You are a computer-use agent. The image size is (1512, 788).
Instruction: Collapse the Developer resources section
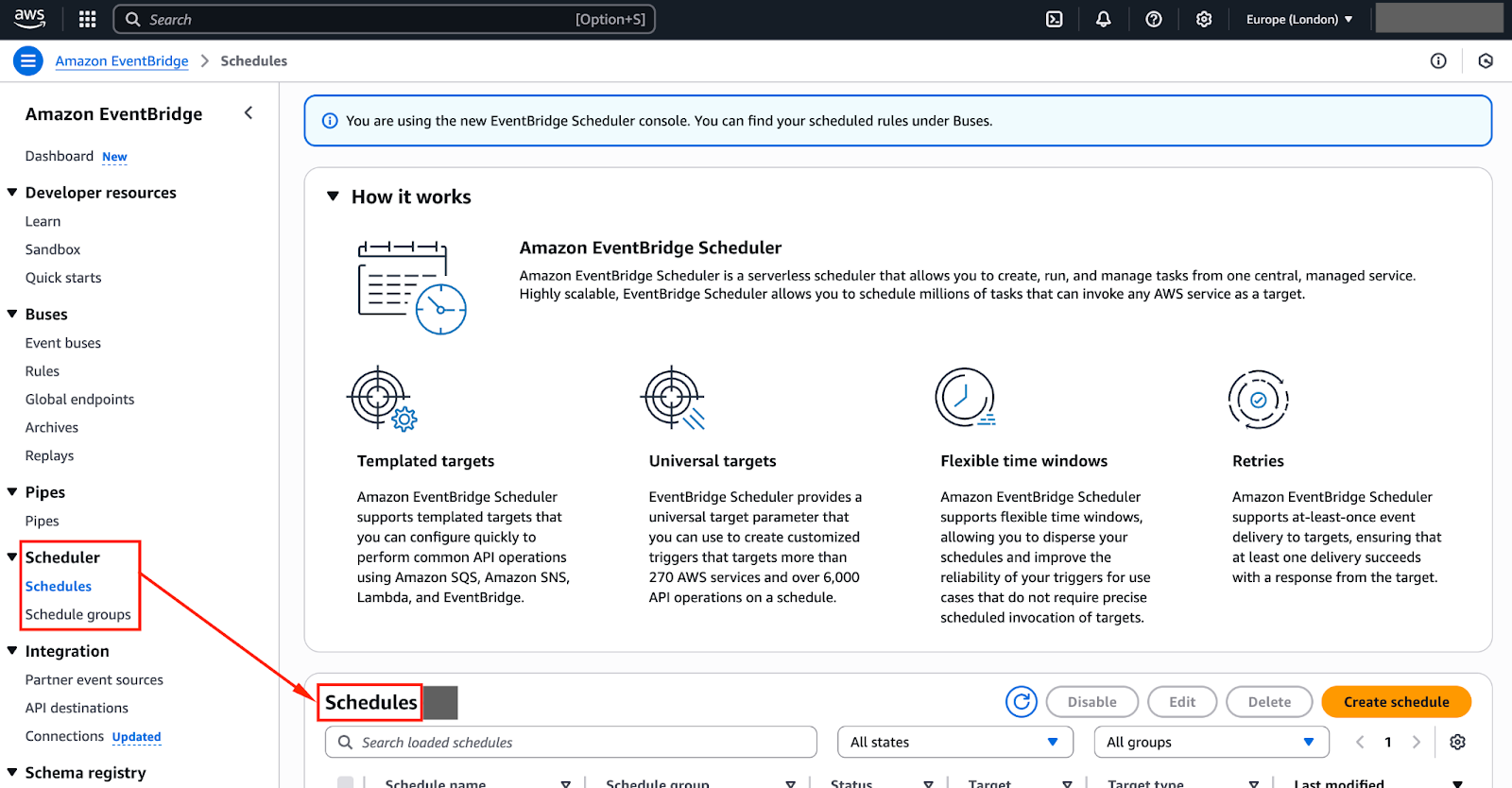12,192
